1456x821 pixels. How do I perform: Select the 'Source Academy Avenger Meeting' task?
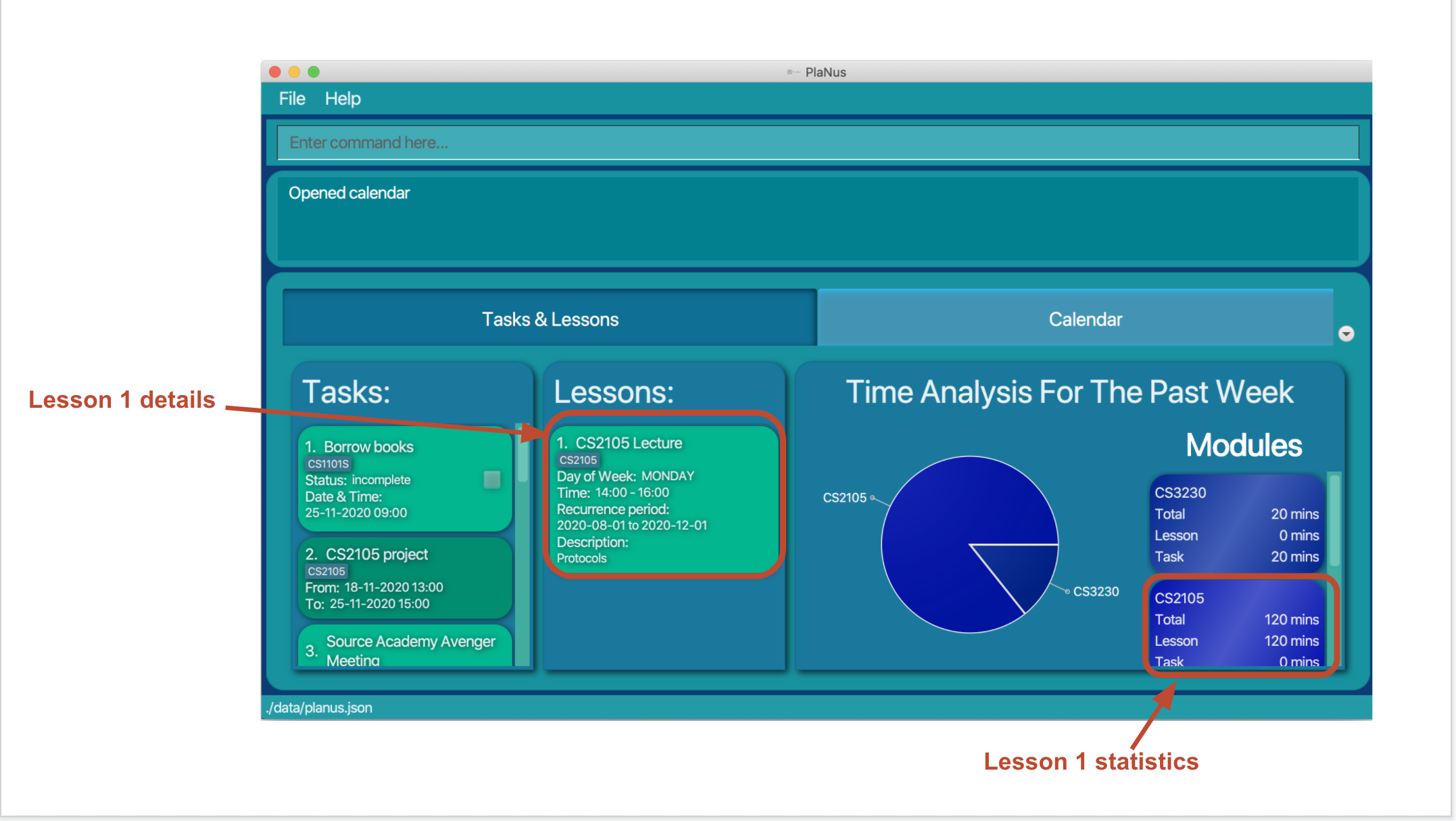pos(405,646)
